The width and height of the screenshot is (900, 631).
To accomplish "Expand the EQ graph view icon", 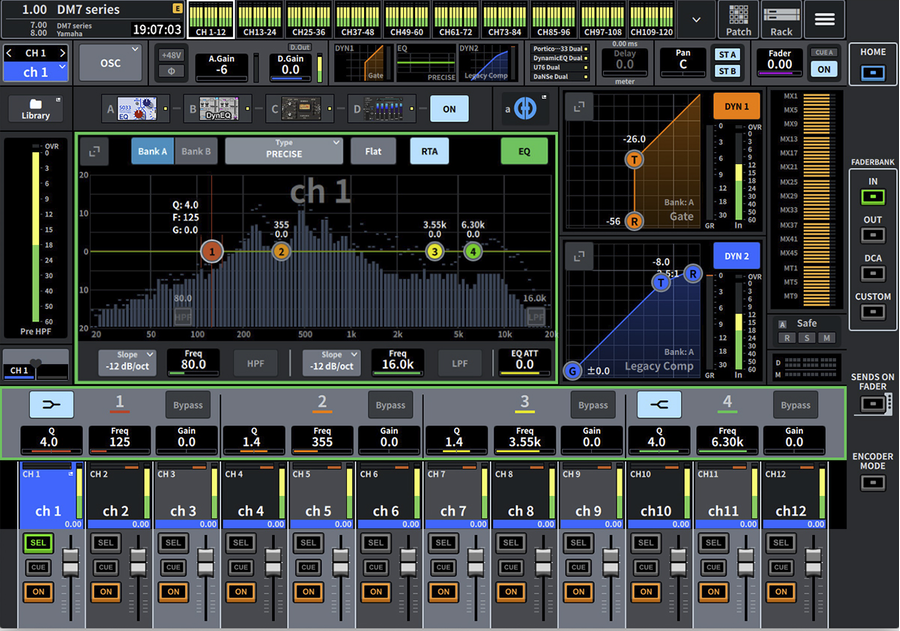I will point(95,151).
